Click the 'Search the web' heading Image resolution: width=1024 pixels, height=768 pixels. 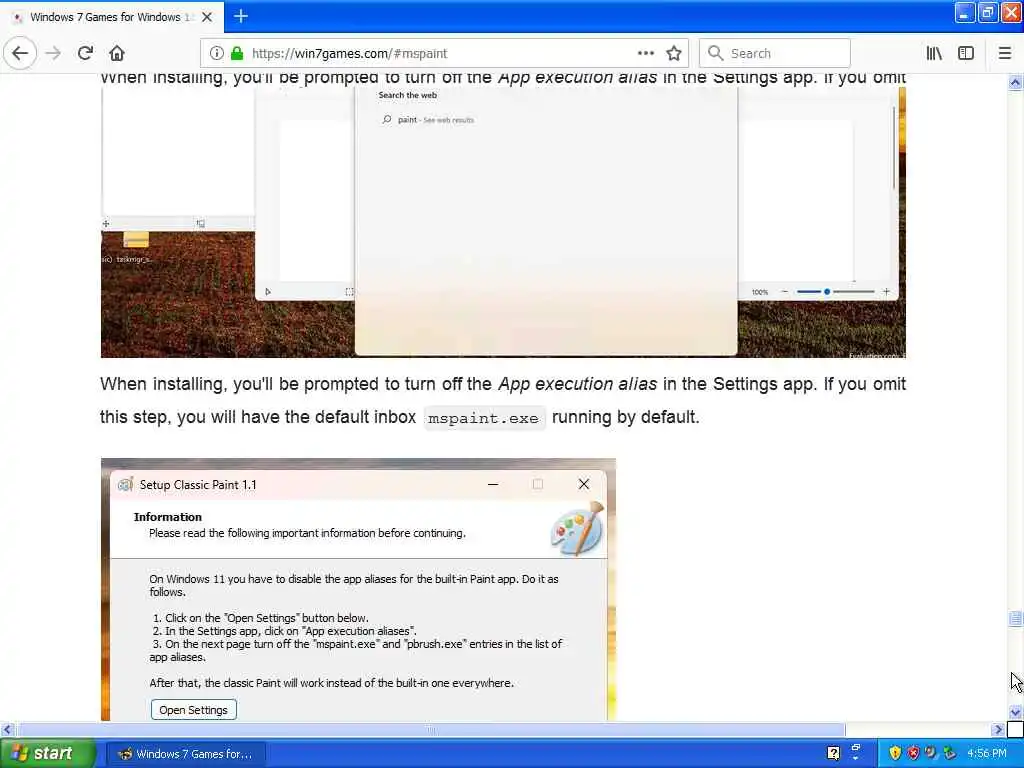tap(408, 95)
